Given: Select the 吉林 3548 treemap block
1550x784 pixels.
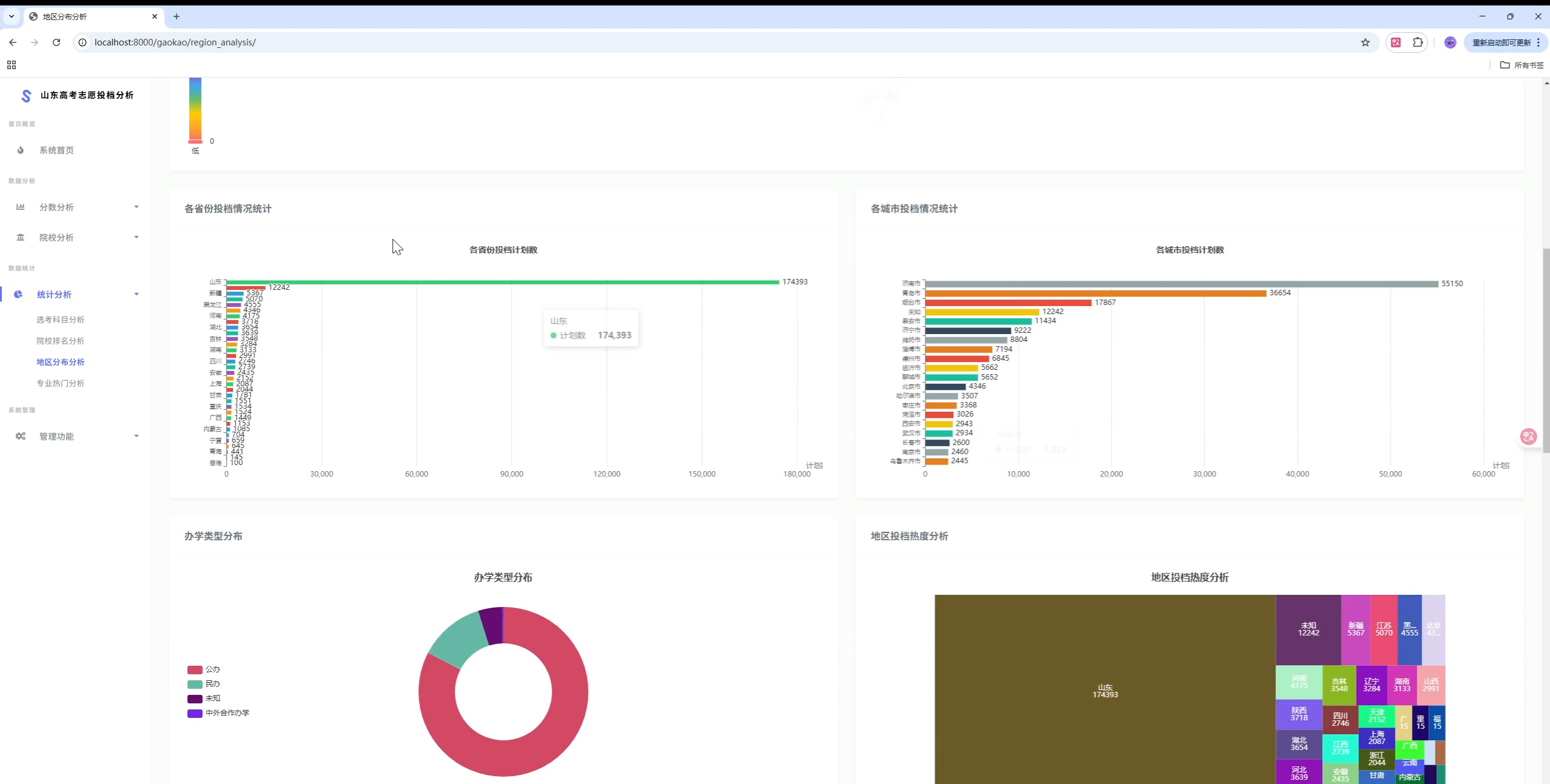Looking at the screenshot, I should [x=1339, y=686].
